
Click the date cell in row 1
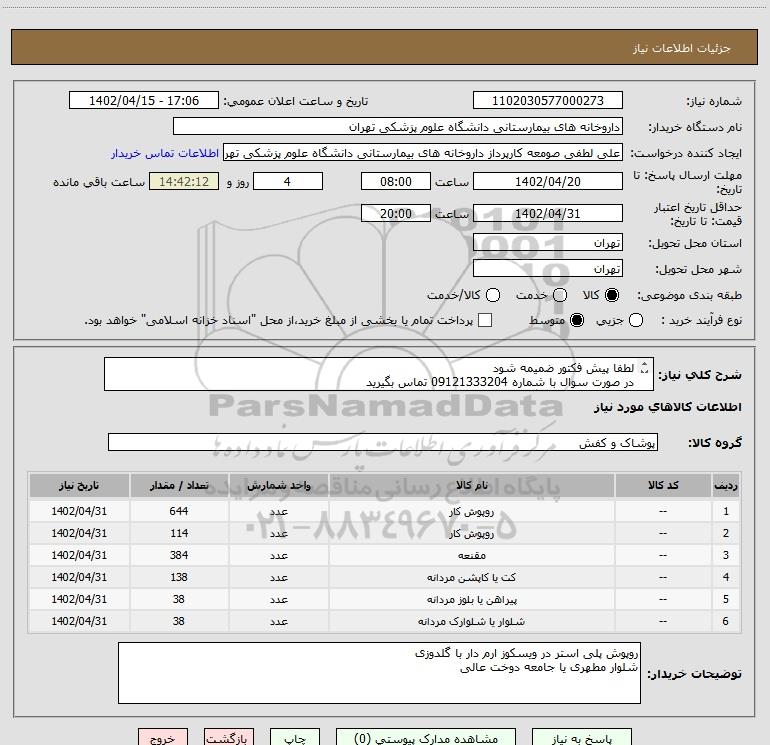pos(79,511)
